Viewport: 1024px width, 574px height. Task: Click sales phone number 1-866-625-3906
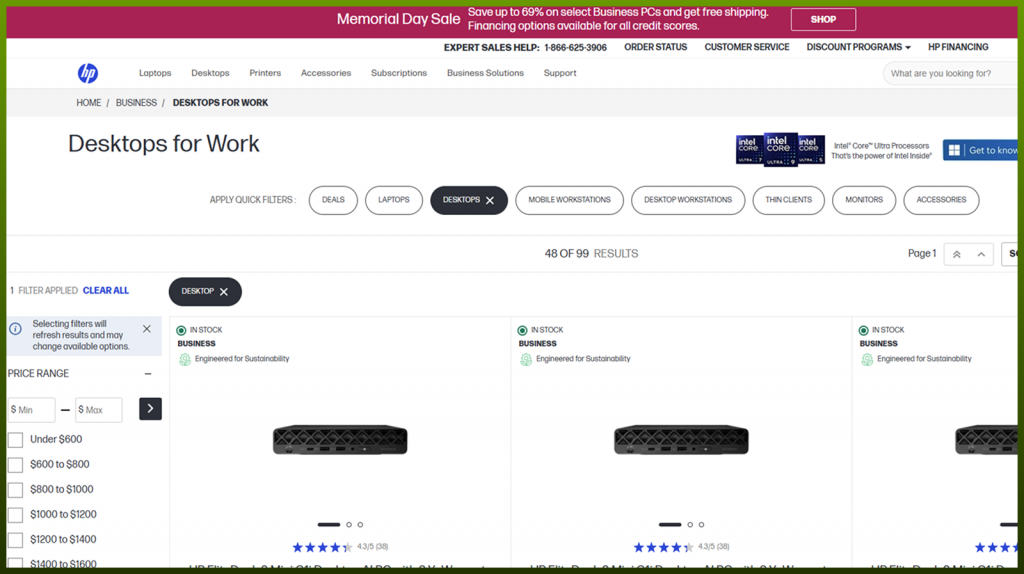[575, 48]
